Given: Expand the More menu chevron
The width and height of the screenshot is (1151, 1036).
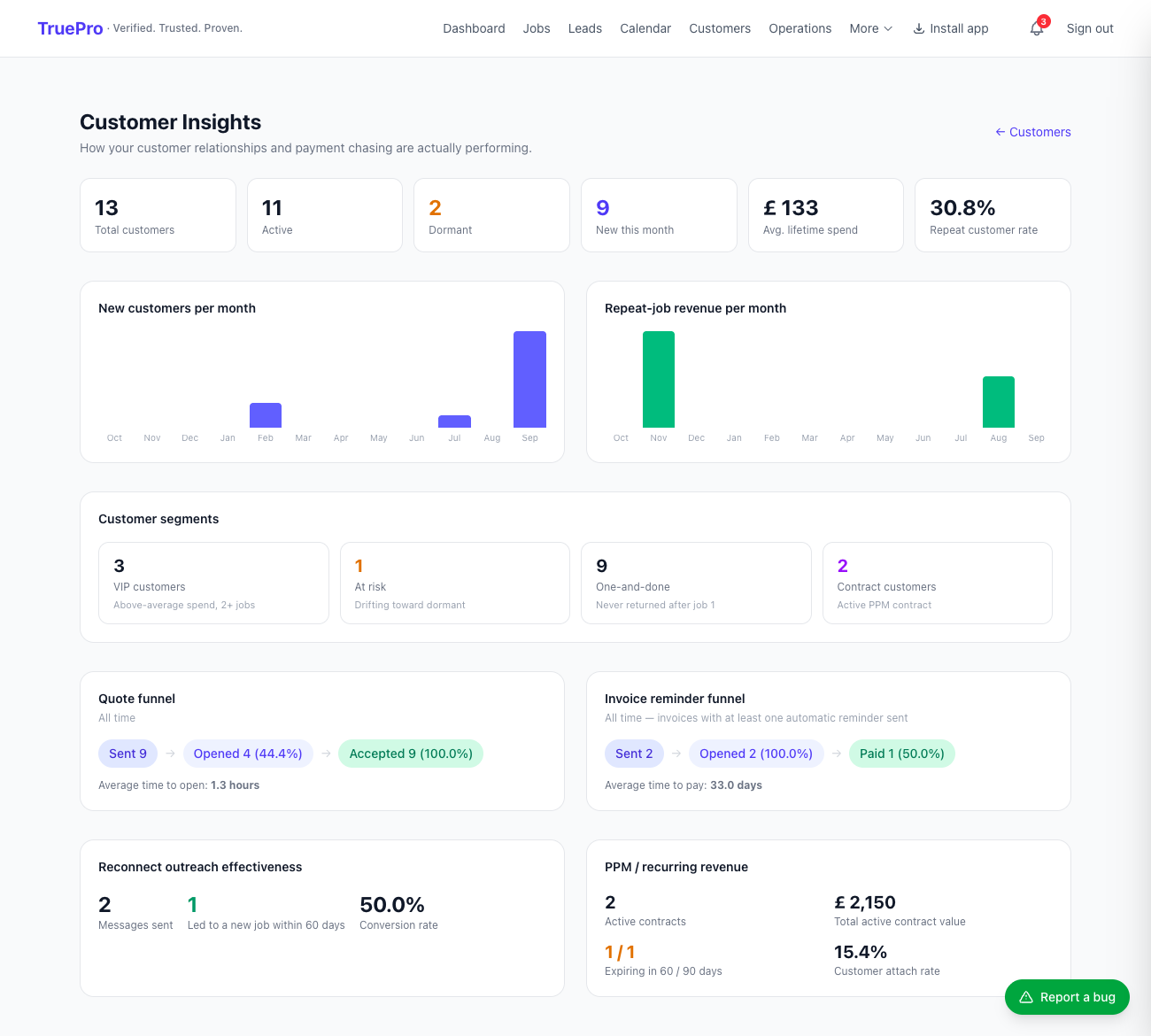Looking at the screenshot, I should [888, 28].
